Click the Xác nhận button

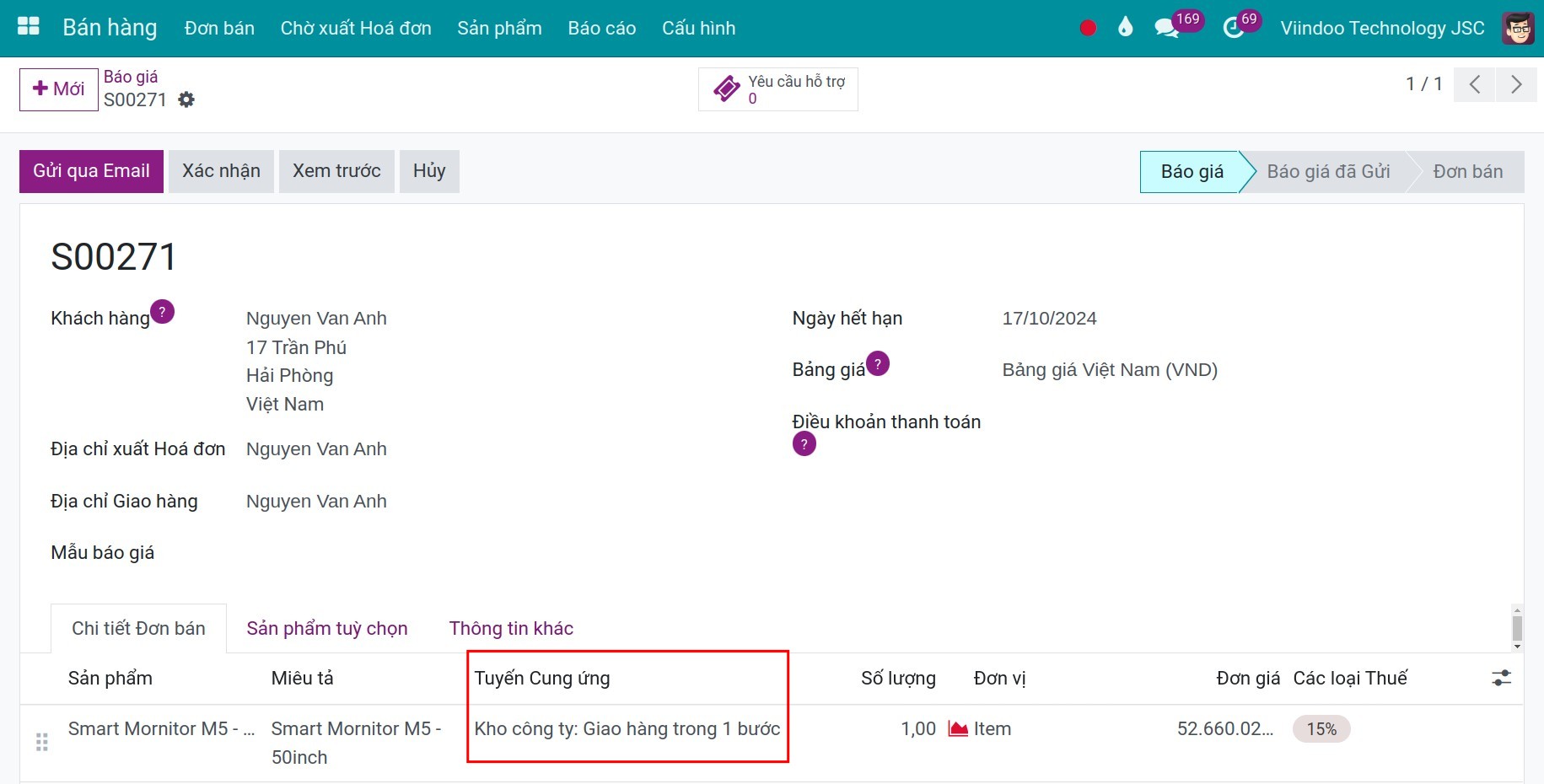pyautogui.click(x=220, y=170)
